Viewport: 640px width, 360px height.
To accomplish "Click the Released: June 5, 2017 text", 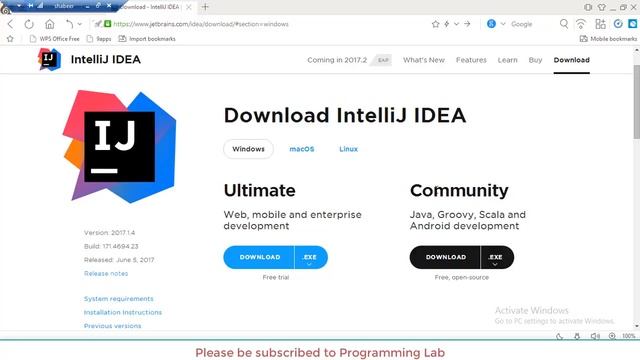I will (x=119, y=260).
